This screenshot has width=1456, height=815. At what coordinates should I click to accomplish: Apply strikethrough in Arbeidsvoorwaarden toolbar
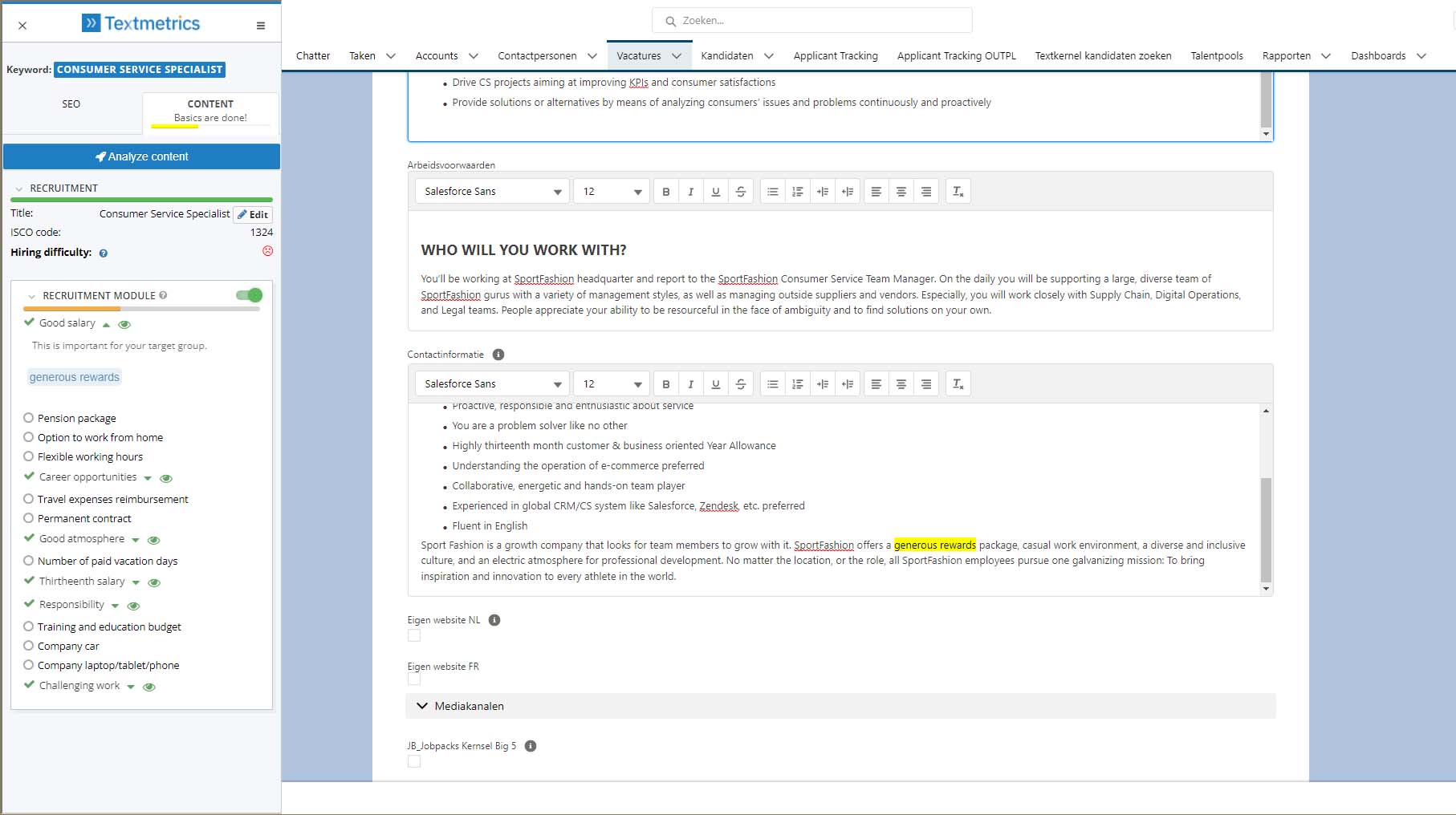pyautogui.click(x=741, y=191)
